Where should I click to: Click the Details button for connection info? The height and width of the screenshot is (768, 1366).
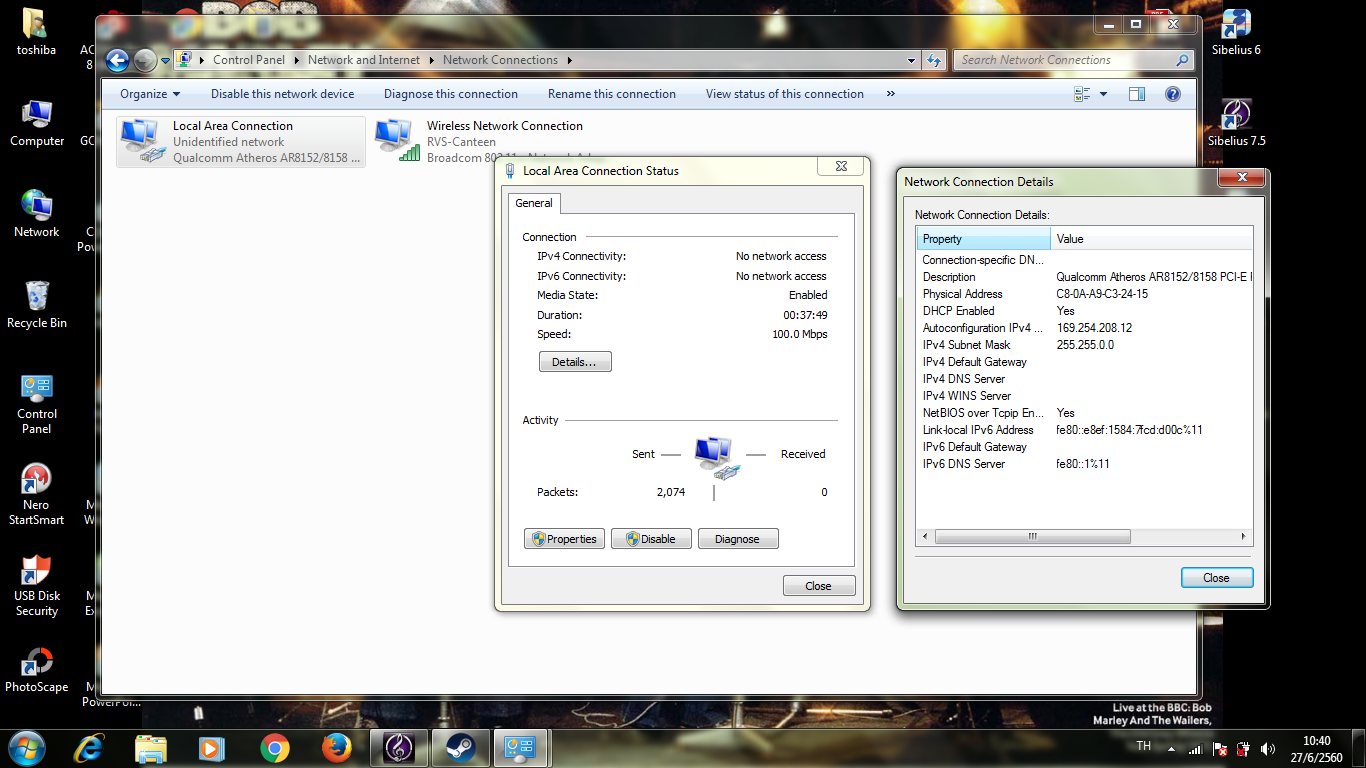click(575, 361)
